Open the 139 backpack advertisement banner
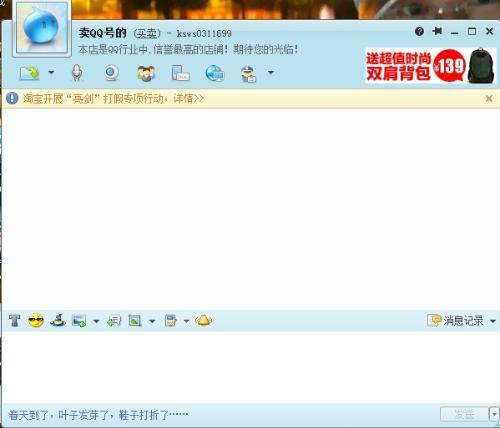500x428 pixels. pos(431,65)
